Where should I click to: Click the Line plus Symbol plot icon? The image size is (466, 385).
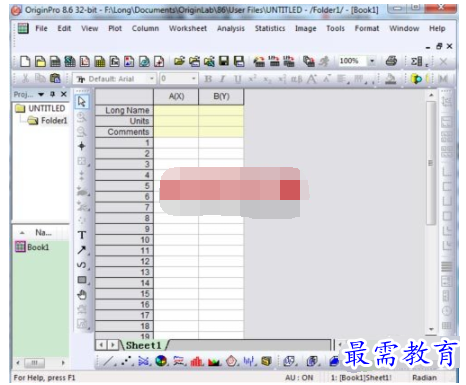point(143,361)
